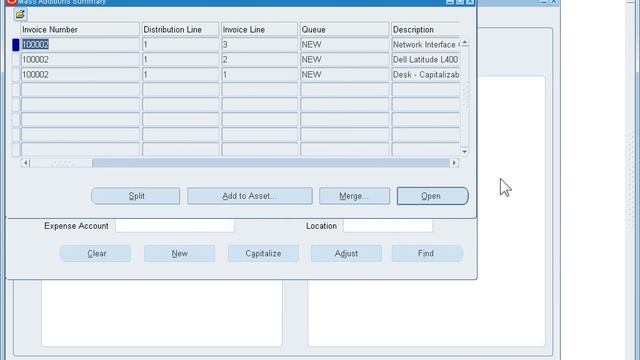Screen dimensions: 640x360
Task: Select the Dell Latitude L400 description cell
Action: click(426, 60)
